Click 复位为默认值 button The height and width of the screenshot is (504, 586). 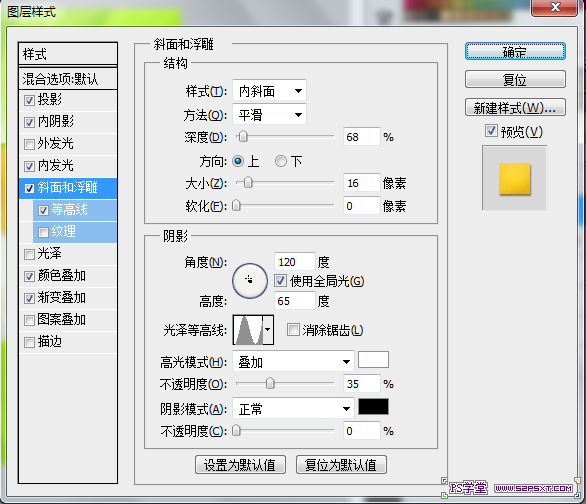(341, 465)
